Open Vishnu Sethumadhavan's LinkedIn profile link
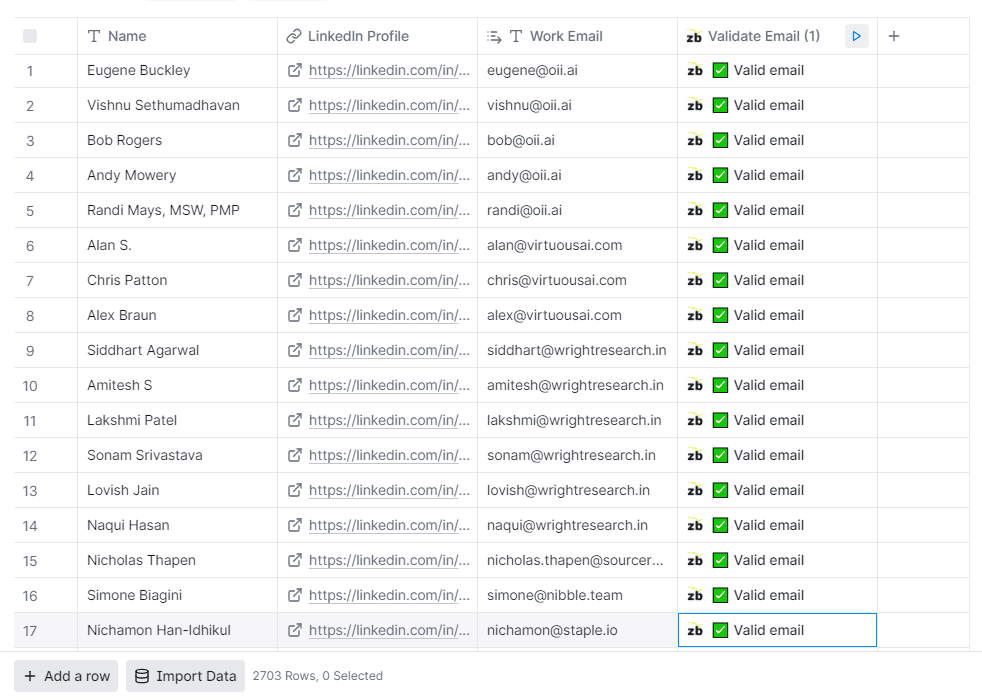Image resolution: width=982 pixels, height=700 pixels. point(389,106)
